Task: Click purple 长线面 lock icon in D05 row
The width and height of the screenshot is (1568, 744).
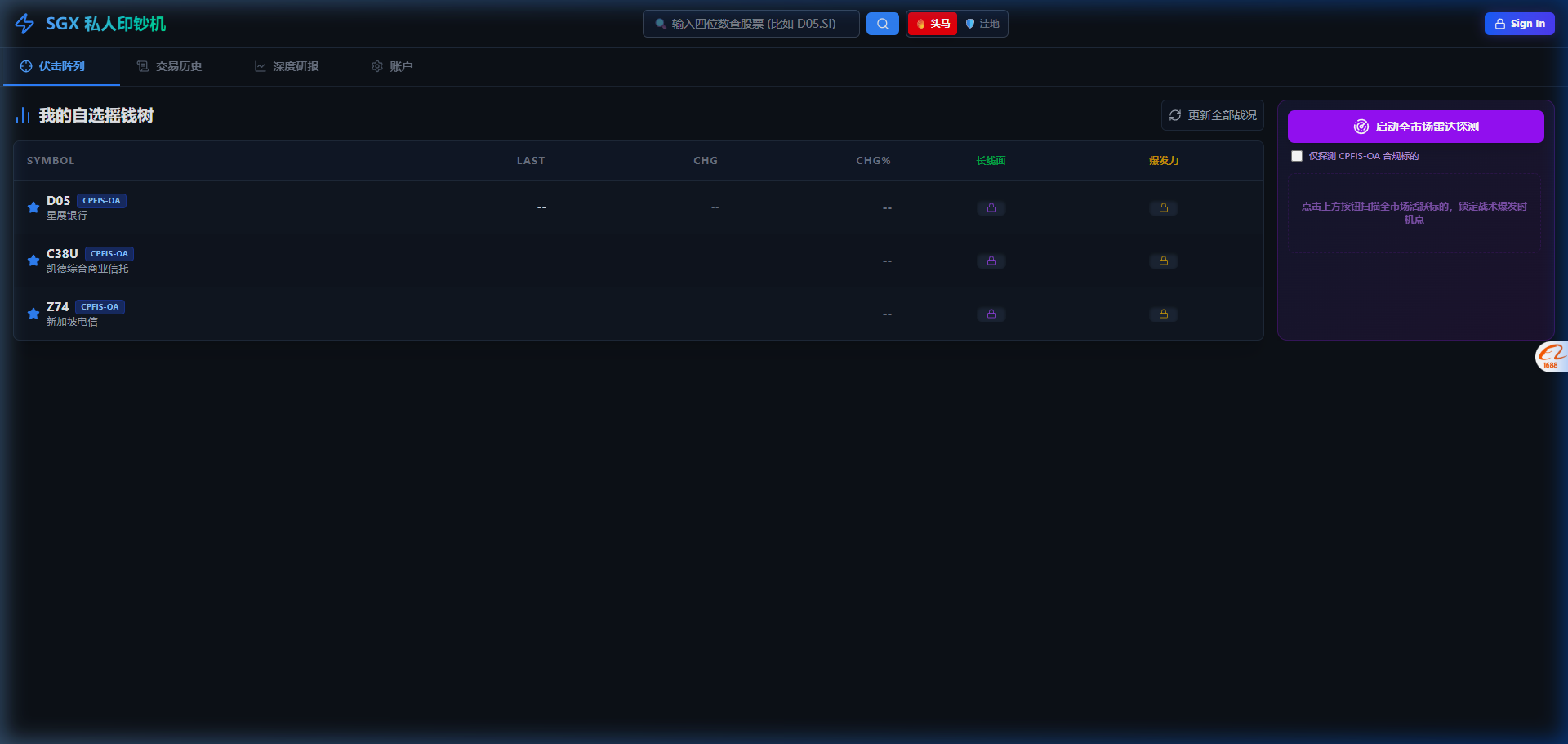Action: [x=991, y=207]
